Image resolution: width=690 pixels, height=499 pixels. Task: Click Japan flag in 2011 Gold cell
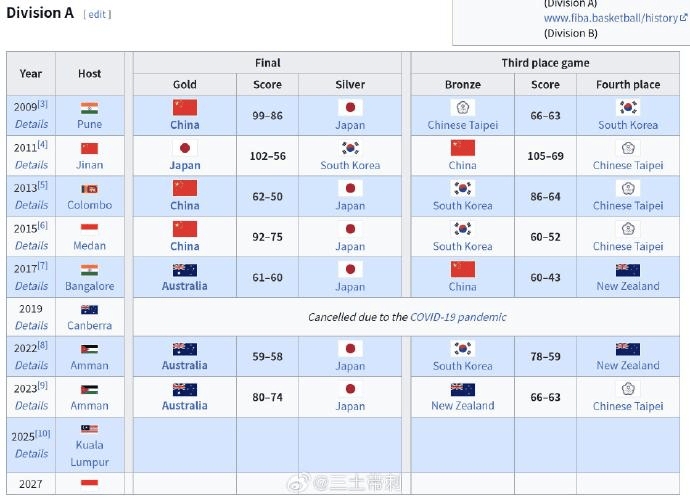pos(184,148)
